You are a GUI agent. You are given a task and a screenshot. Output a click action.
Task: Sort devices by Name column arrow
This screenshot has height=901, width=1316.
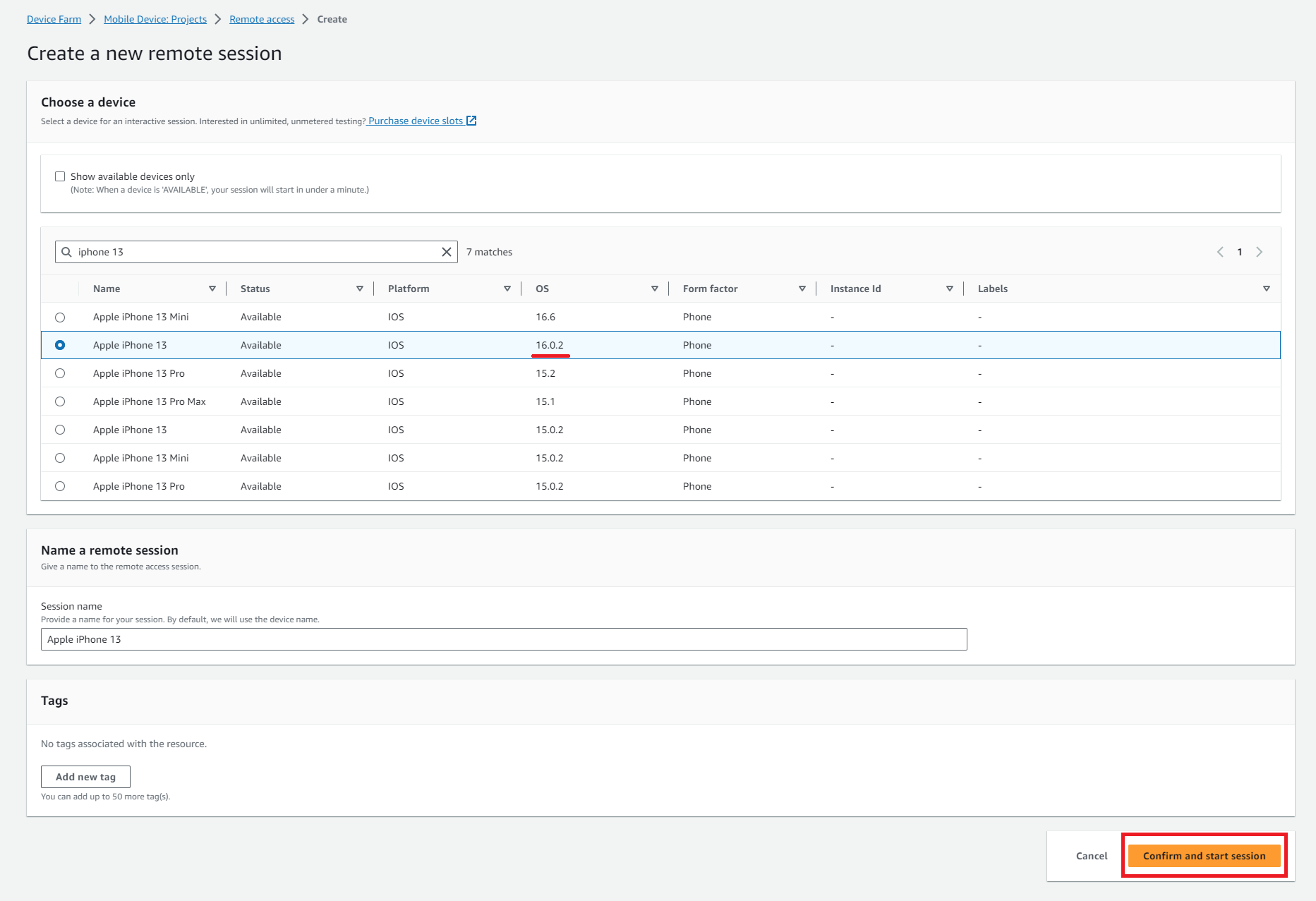click(x=212, y=289)
